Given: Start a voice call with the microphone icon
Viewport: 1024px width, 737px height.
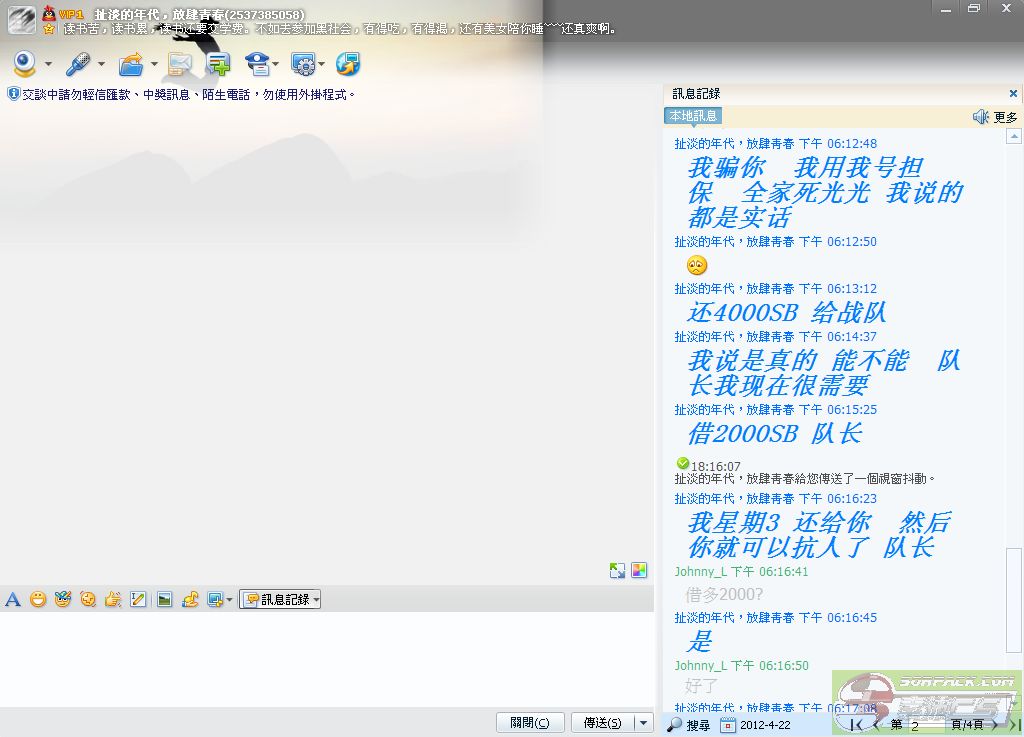Looking at the screenshot, I should pyautogui.click(x=78, y=65).
